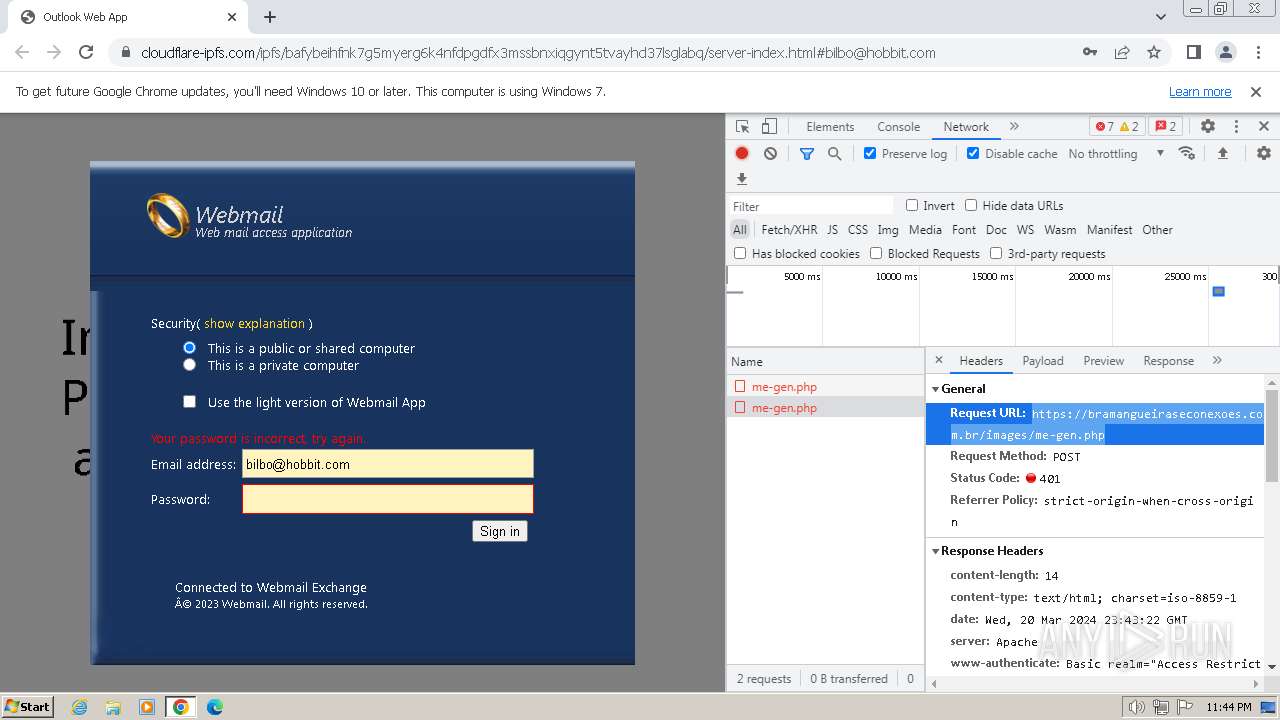The height and width of the screenshot is (720, 1280).
Task: Check 3rd-party requests
Action: pyautogui.click(x=996, y=253)
